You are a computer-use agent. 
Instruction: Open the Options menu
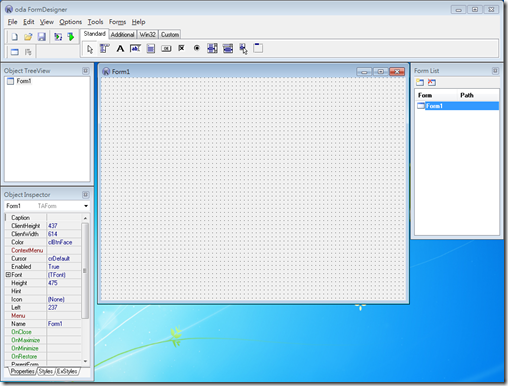click(70, 22)
